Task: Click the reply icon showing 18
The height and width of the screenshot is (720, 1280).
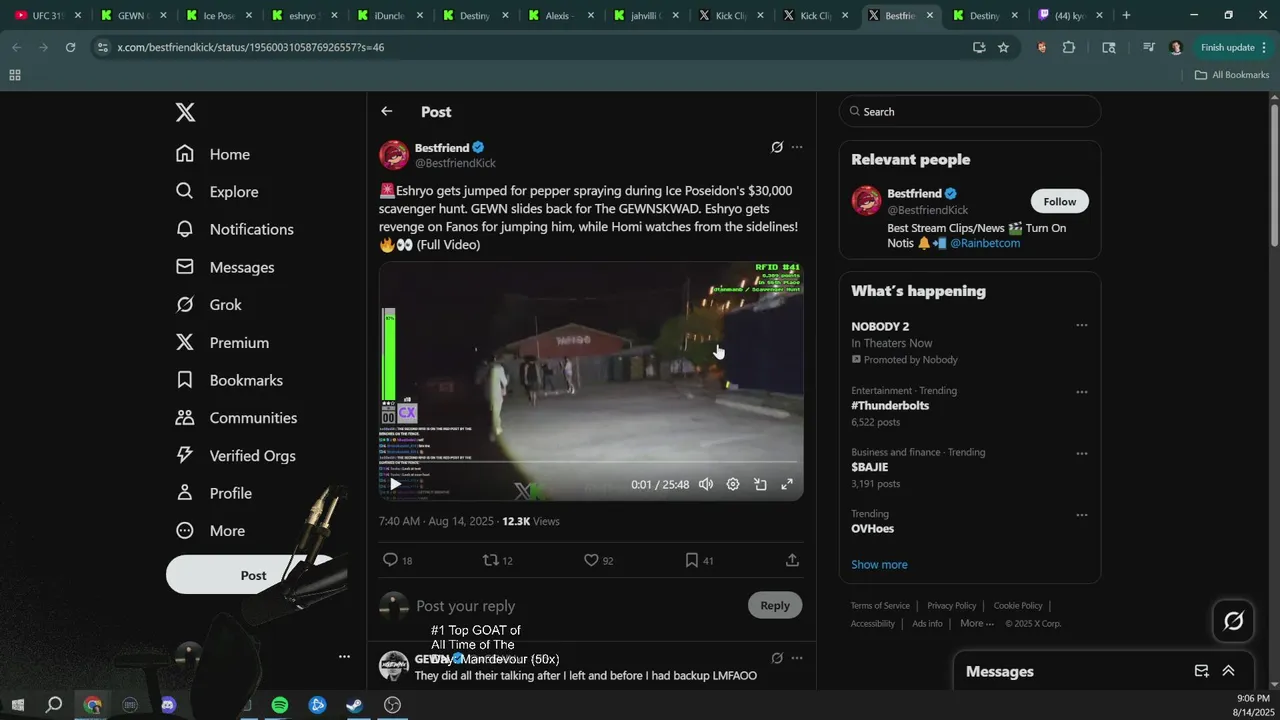Action: point(398,560)
